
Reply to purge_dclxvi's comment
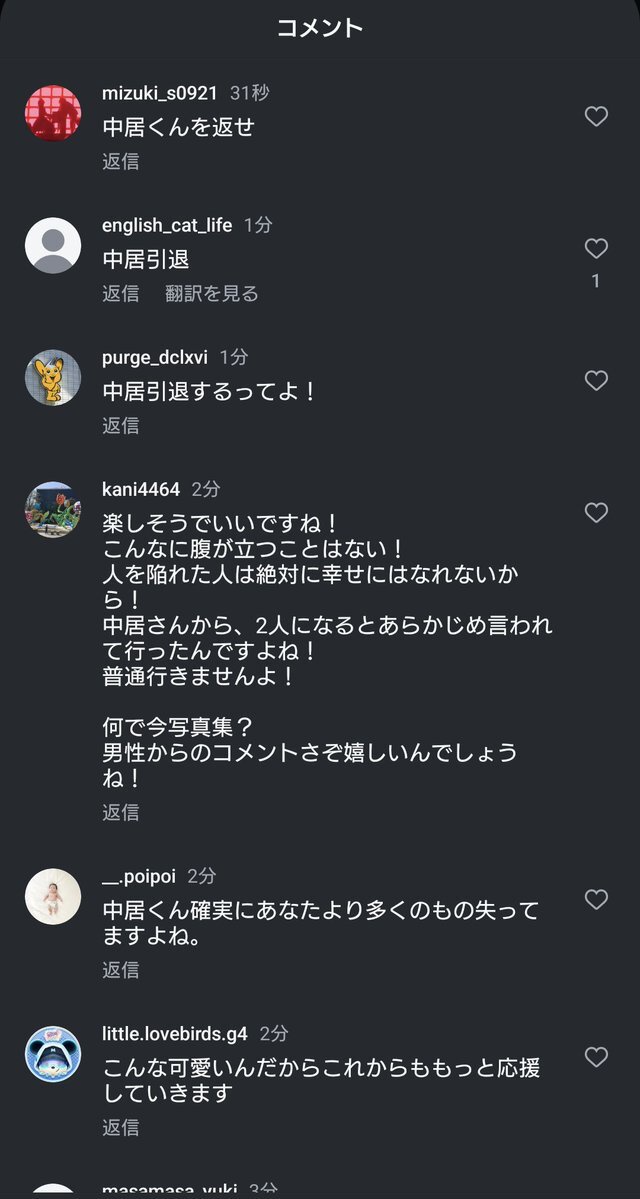point(120,425)
